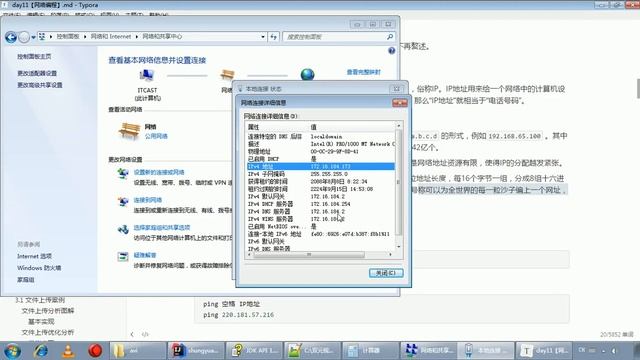Select 控制面板 in the address breadcrumb
The image size is (640, 360).
click(68, 37)
